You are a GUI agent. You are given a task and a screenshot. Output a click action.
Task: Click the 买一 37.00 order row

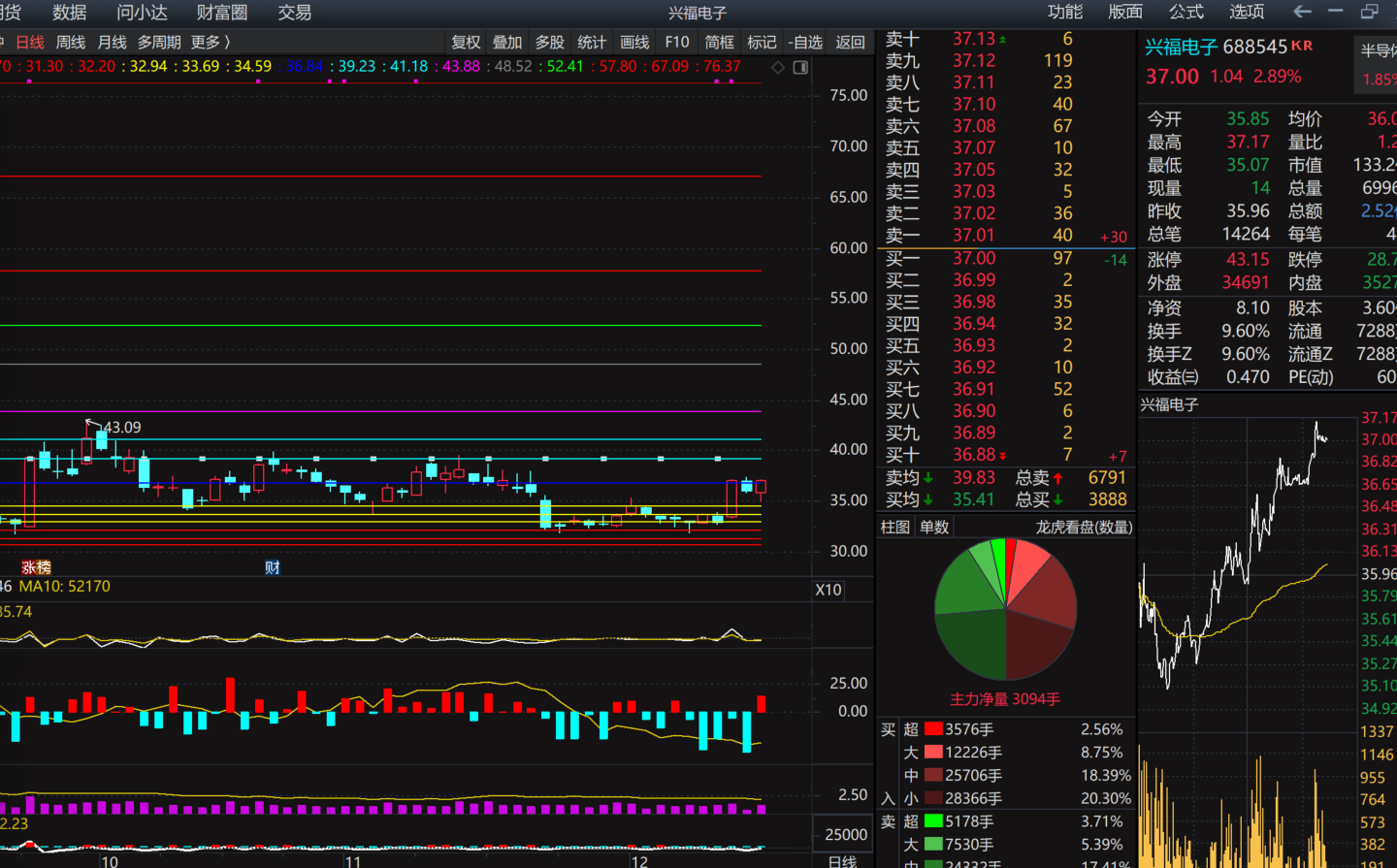tap(1005, 259)
